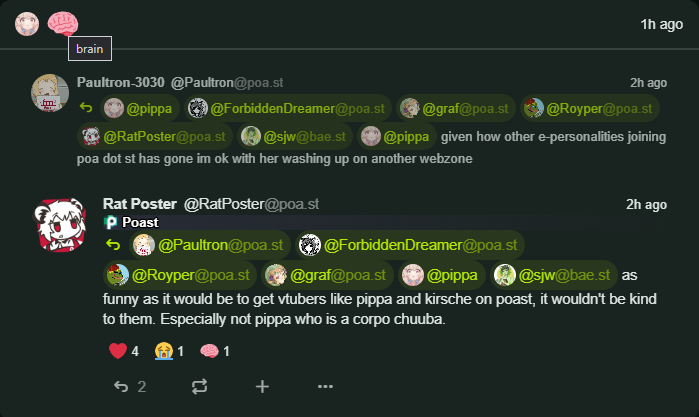This screenshot has height=417, width=699.
Task: Click the reply-to arrow in Rat Poster's post
Action: click(x=113, y=245)
